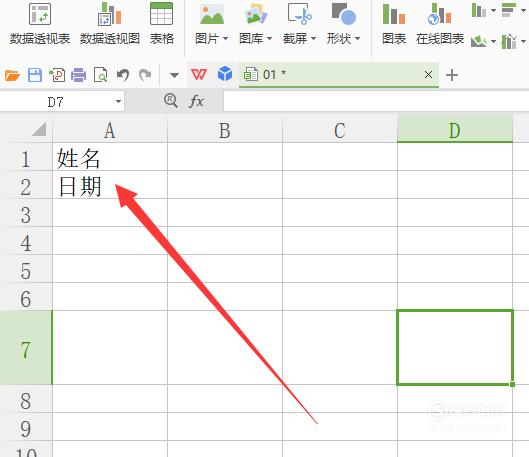Select cell A1 containing 姓名
This screenshot has width=529, height=457.
tap(110, 157)
